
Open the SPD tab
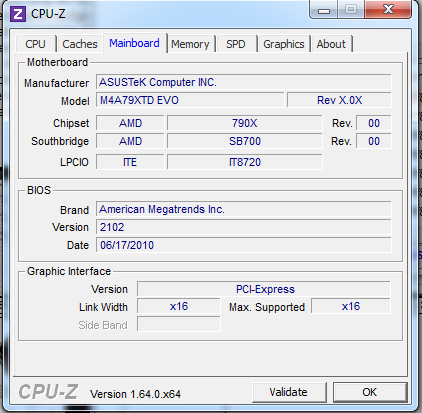tap(236, 44)
